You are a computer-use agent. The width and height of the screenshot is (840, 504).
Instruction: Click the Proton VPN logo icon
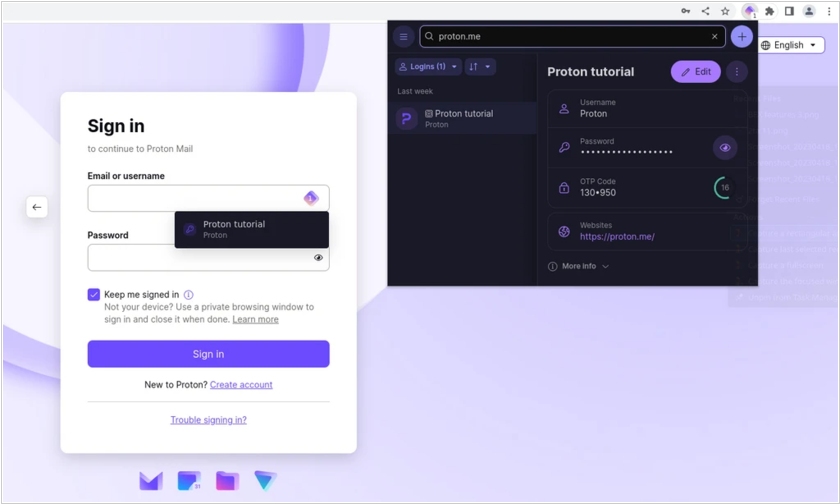tap(265, 481)
